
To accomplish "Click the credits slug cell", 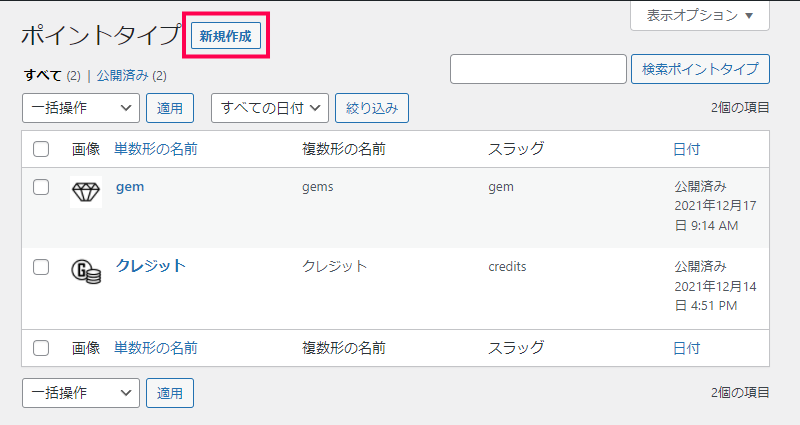I will [507, 267].
